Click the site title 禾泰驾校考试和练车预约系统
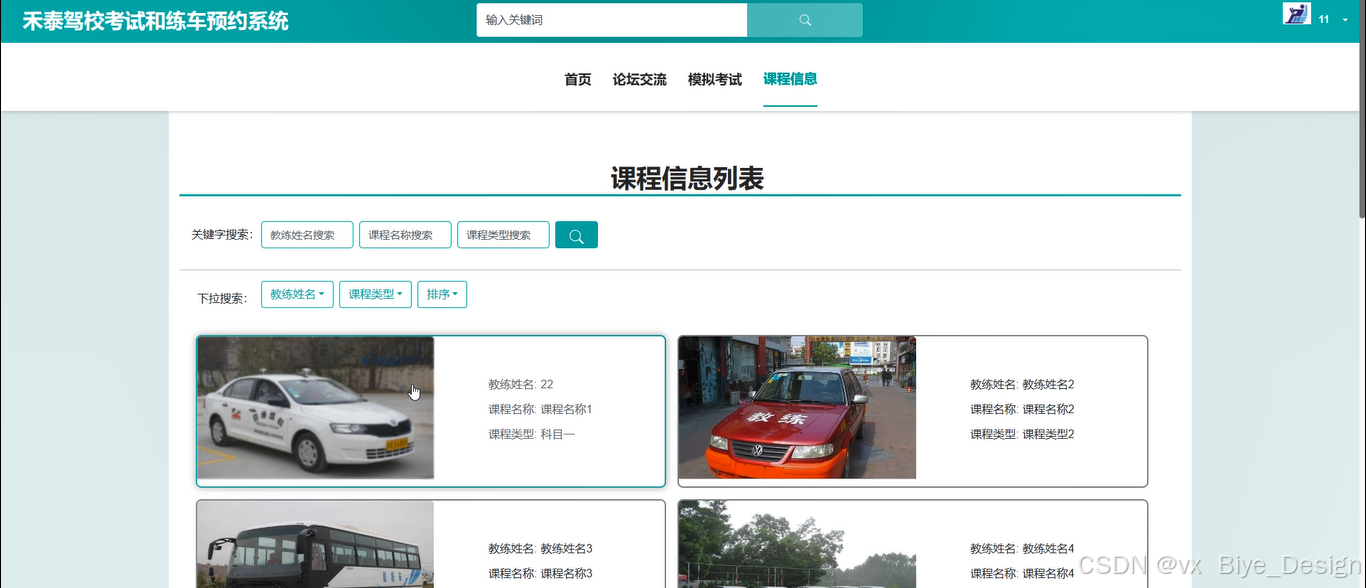 (x=156, y=21)
